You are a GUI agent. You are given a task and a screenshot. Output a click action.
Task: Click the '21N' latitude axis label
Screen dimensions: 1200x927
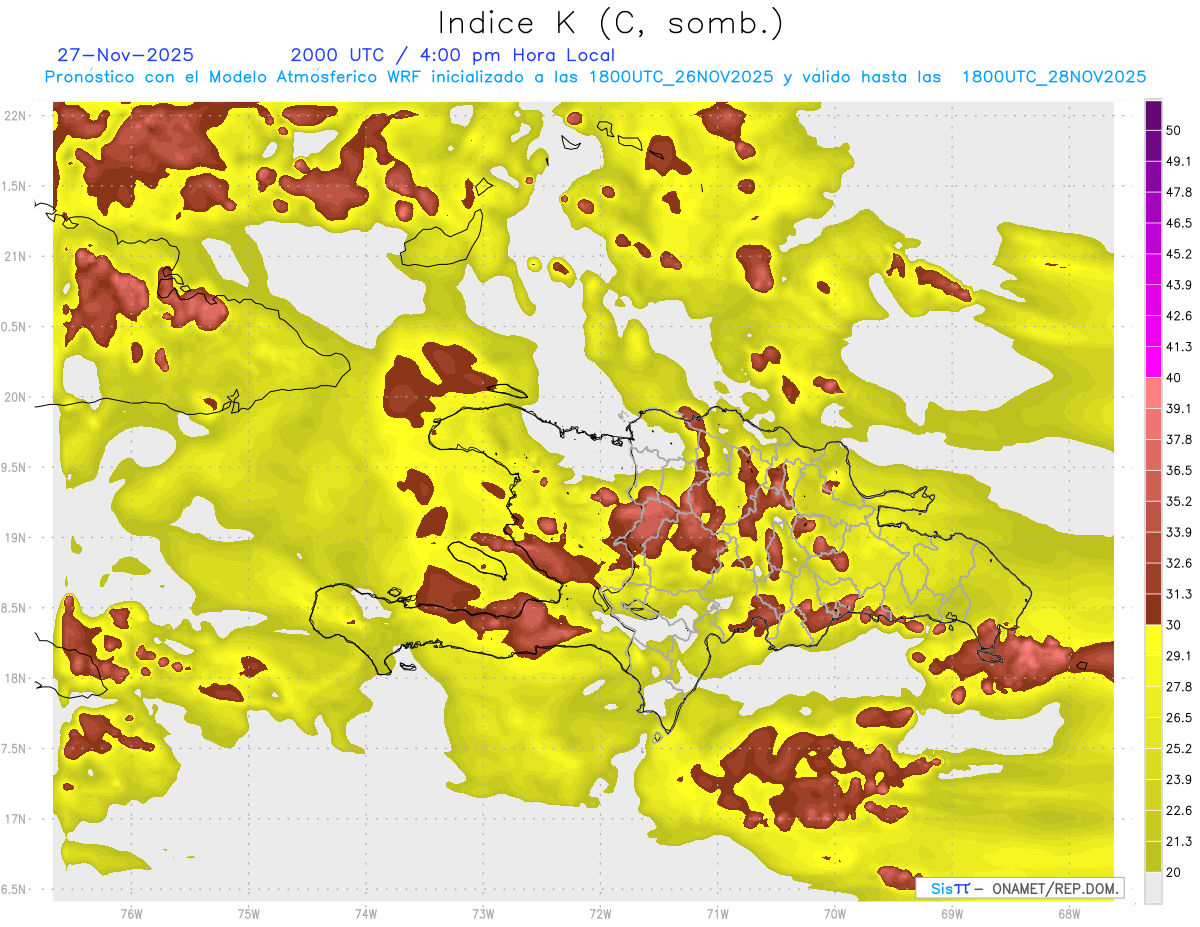(15, 257)
